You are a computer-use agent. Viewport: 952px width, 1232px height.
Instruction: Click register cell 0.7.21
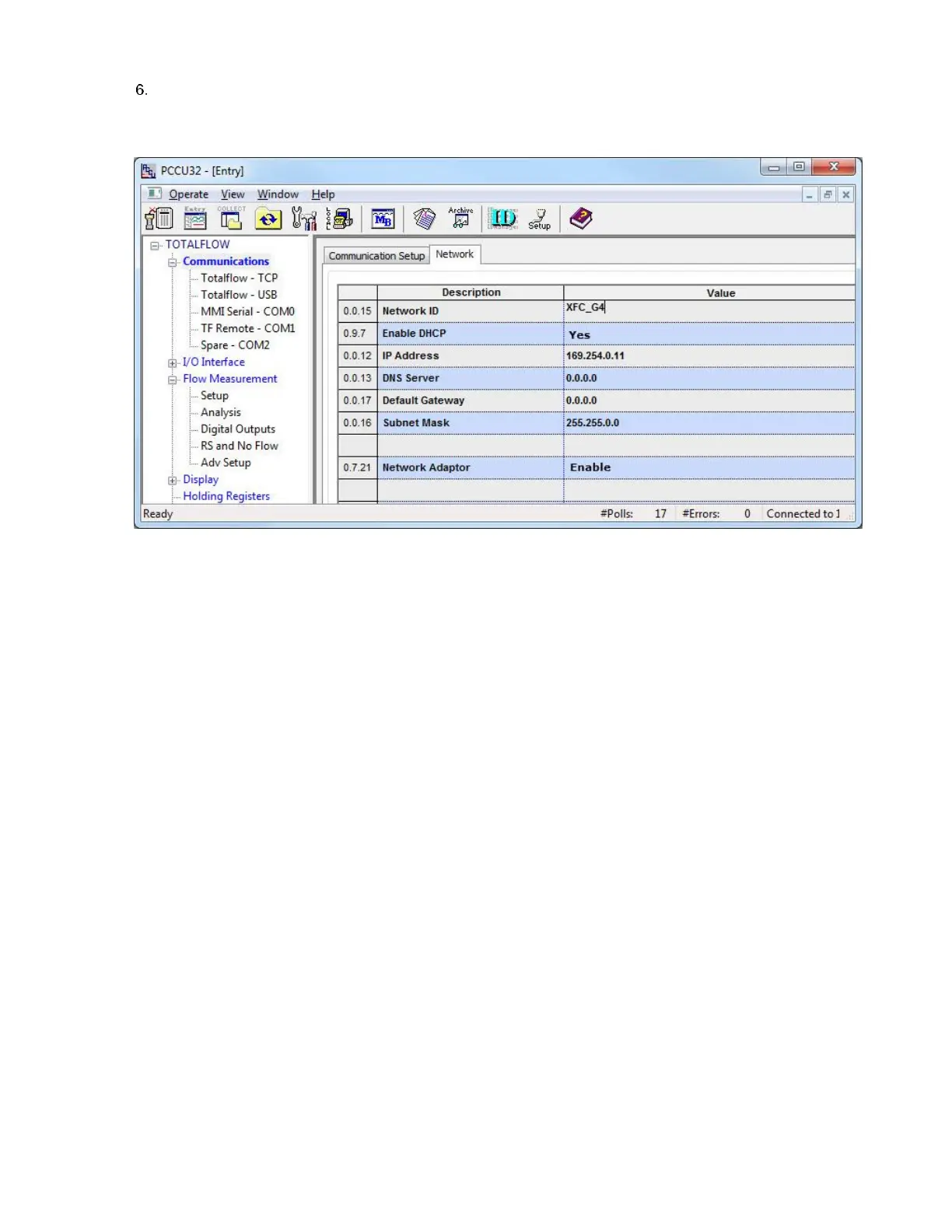coord(358,467)
